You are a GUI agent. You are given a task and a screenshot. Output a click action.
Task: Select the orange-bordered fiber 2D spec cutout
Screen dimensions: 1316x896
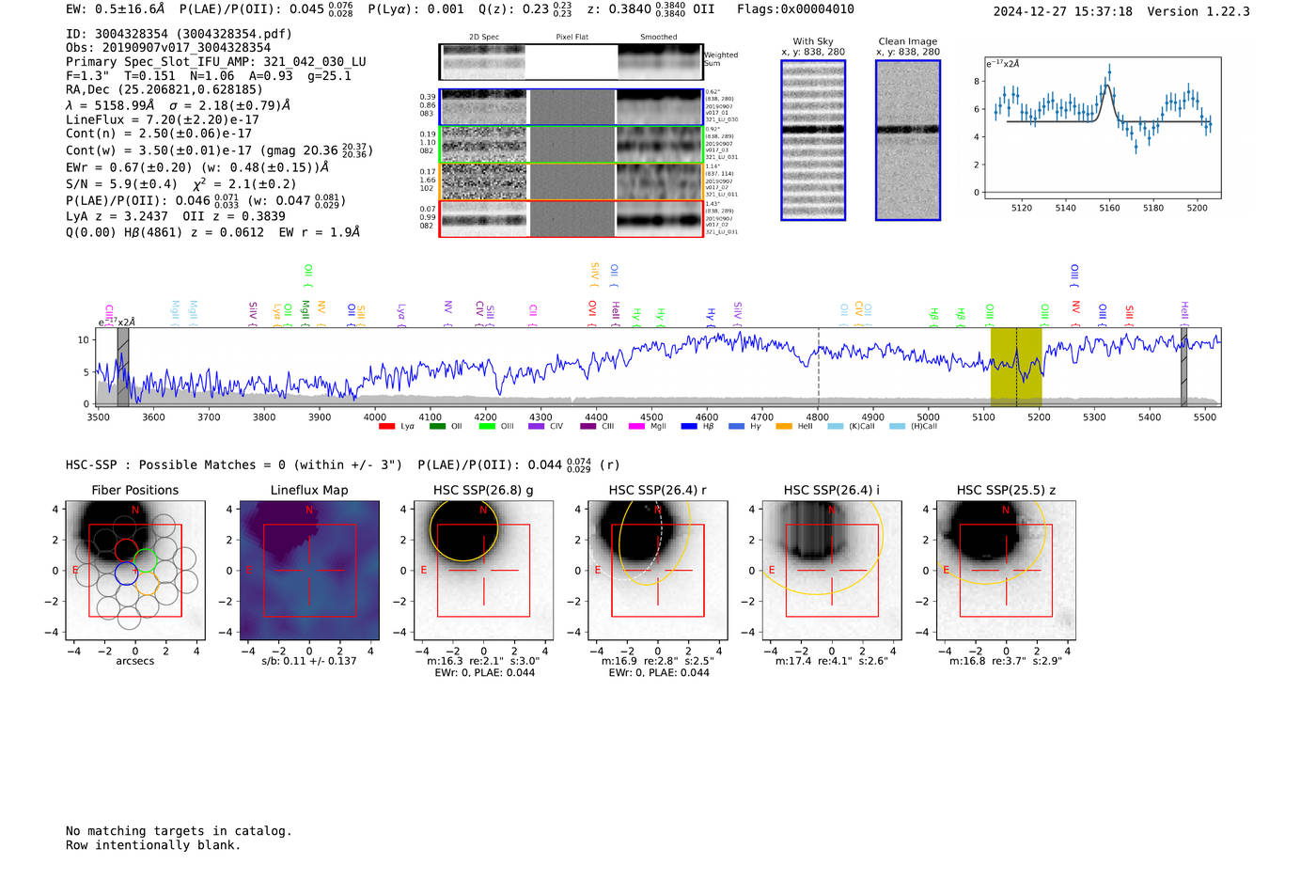tap(572, 181)
